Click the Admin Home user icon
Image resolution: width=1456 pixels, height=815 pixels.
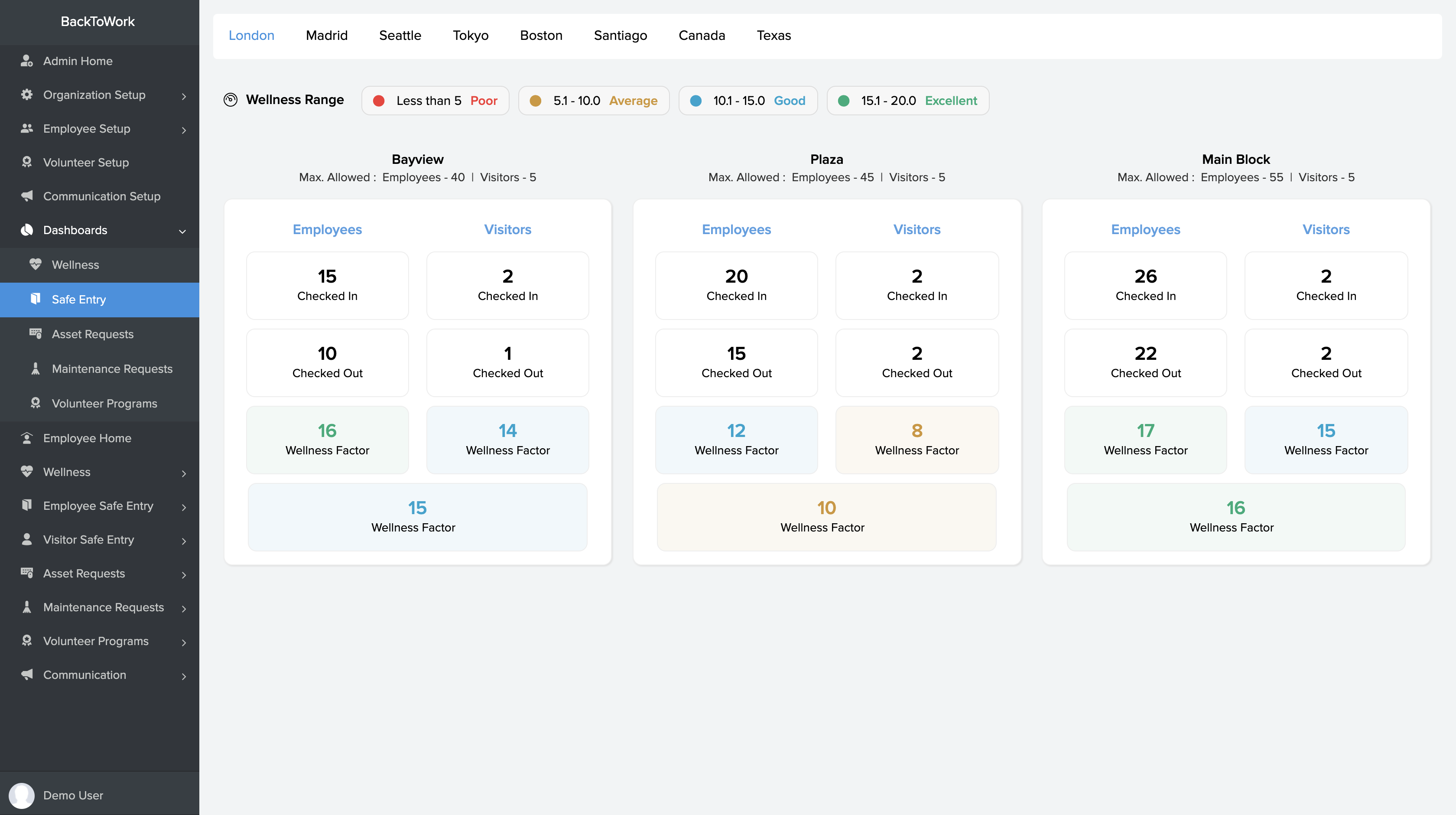click(26, 61)
